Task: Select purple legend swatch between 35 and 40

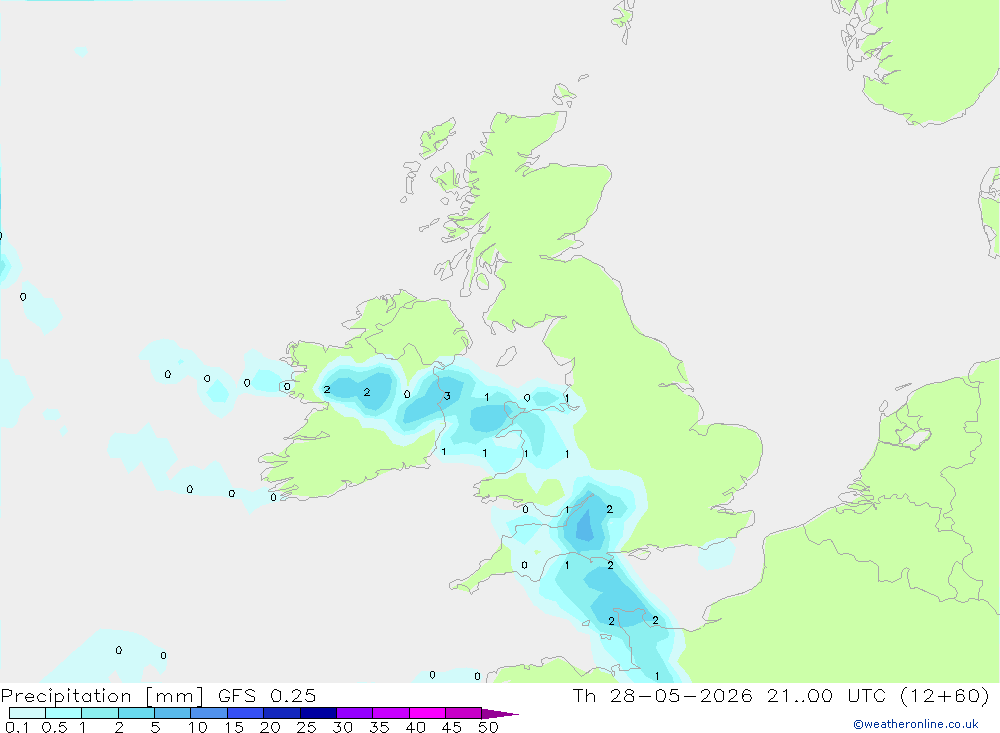Action: click(390, 713)
